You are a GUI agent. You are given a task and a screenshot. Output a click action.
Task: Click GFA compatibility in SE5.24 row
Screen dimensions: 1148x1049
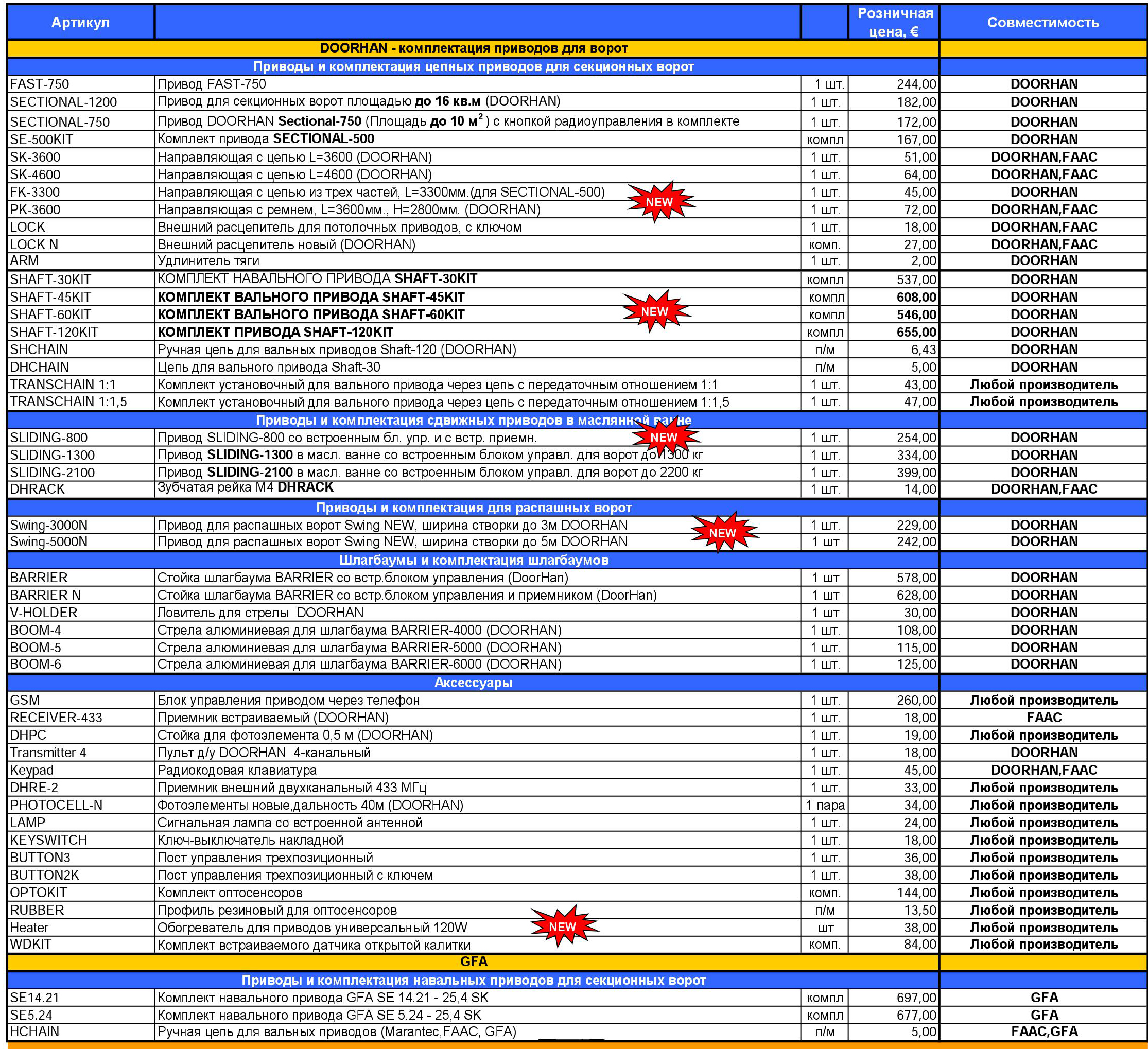[x=1044, y=1016]
